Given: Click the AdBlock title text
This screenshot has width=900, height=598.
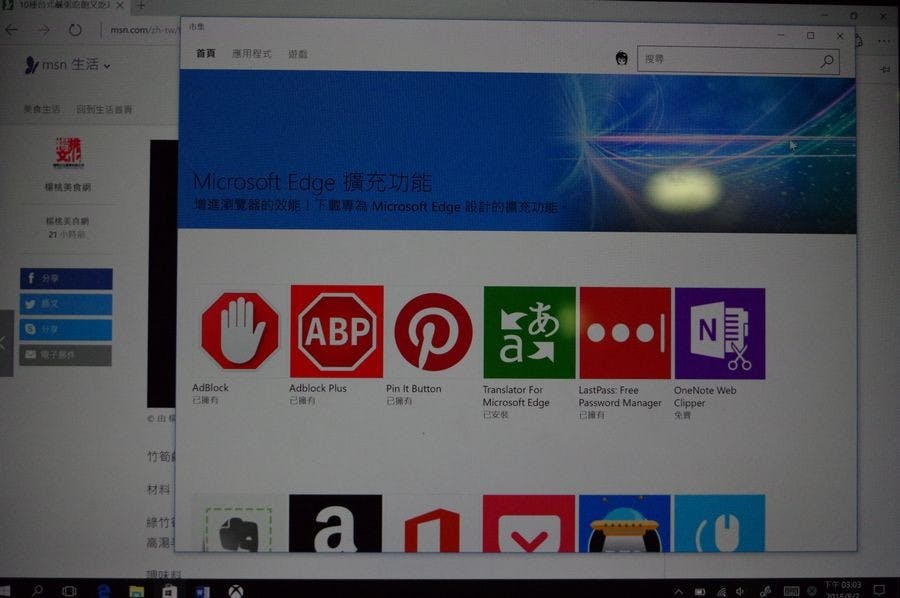Looking at the screenshot, I should (x=210, y=387).
